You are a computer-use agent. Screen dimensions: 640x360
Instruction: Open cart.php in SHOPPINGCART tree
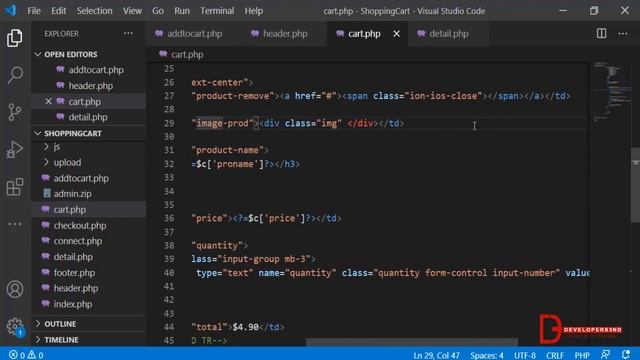(x=70, y=210)
